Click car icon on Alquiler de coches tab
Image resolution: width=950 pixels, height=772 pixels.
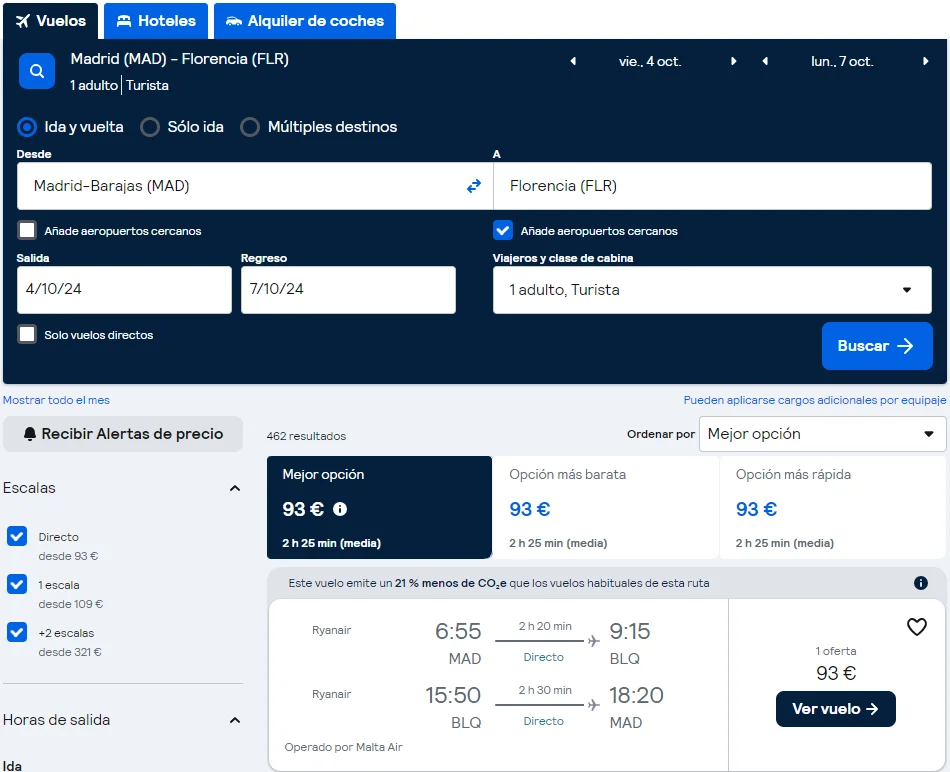(234, 21)
